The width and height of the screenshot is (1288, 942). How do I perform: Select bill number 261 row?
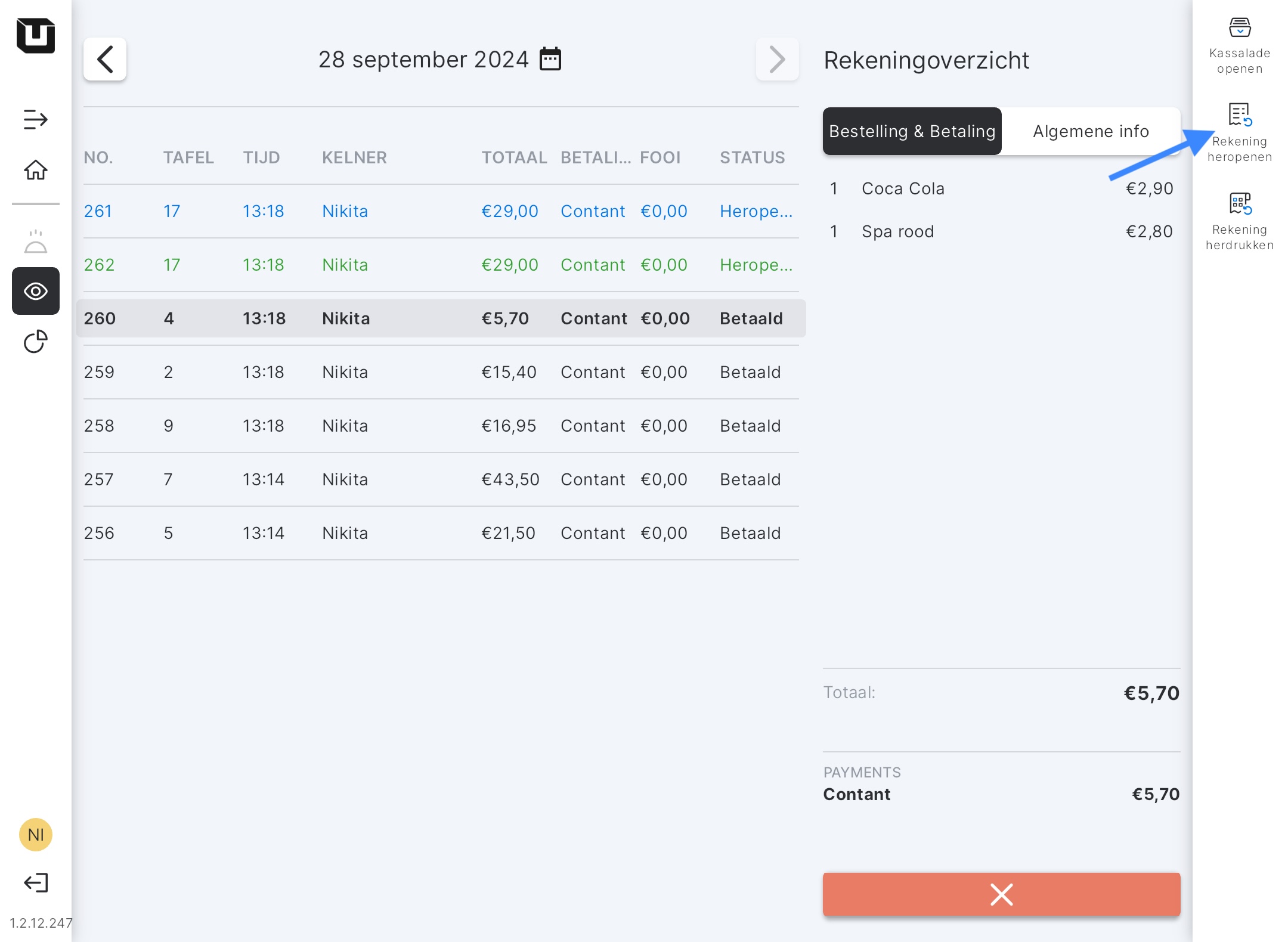coord(440,211)
